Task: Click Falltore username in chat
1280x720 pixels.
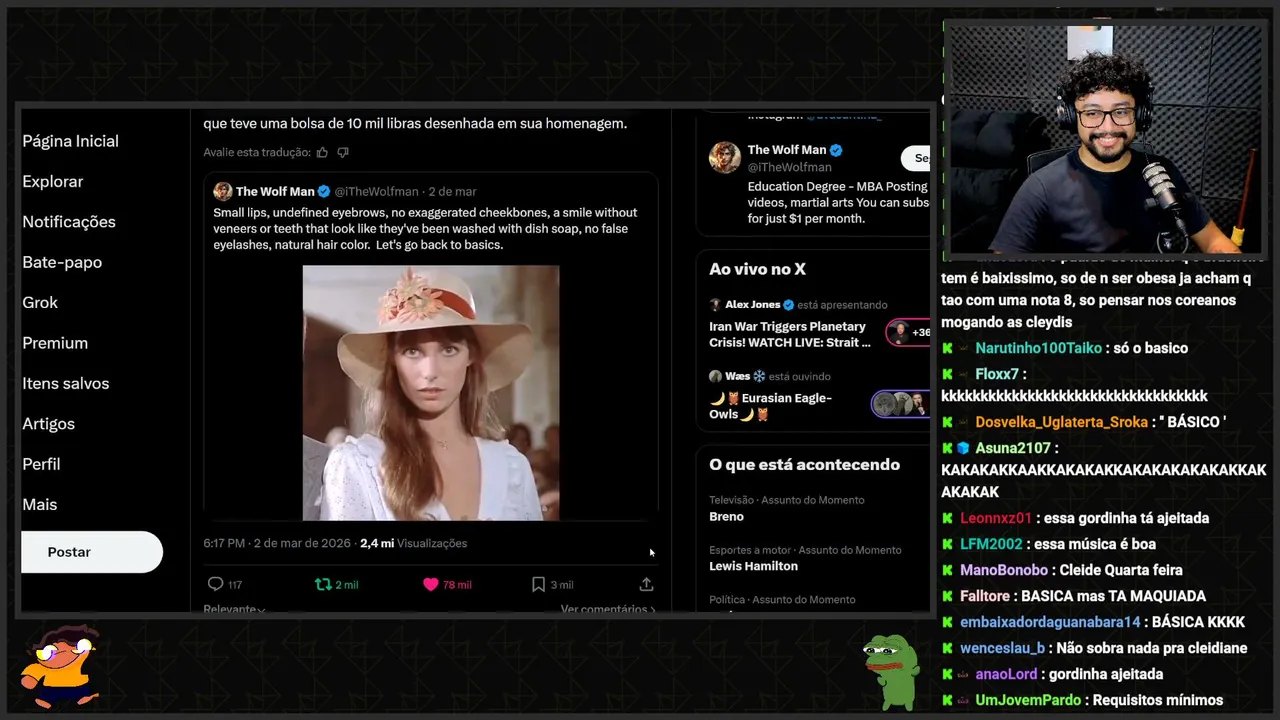Action: [x=985, y=596]
